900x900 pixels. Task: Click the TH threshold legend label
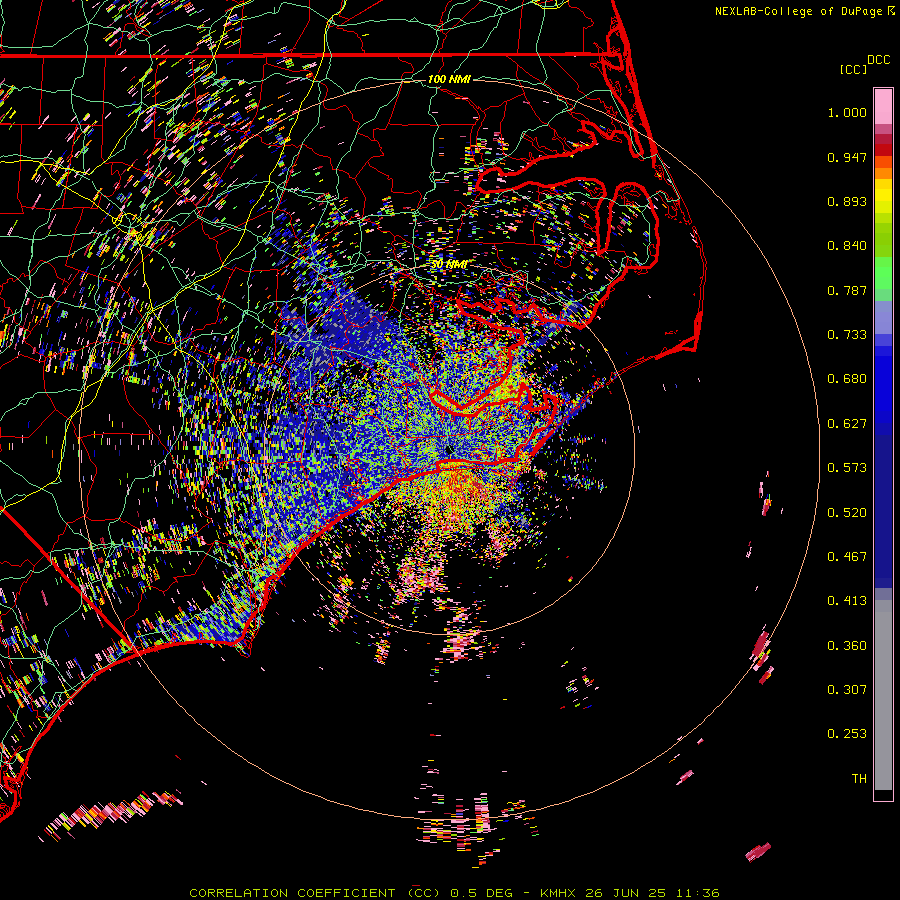pyautogui.click(x=859, y=779)
